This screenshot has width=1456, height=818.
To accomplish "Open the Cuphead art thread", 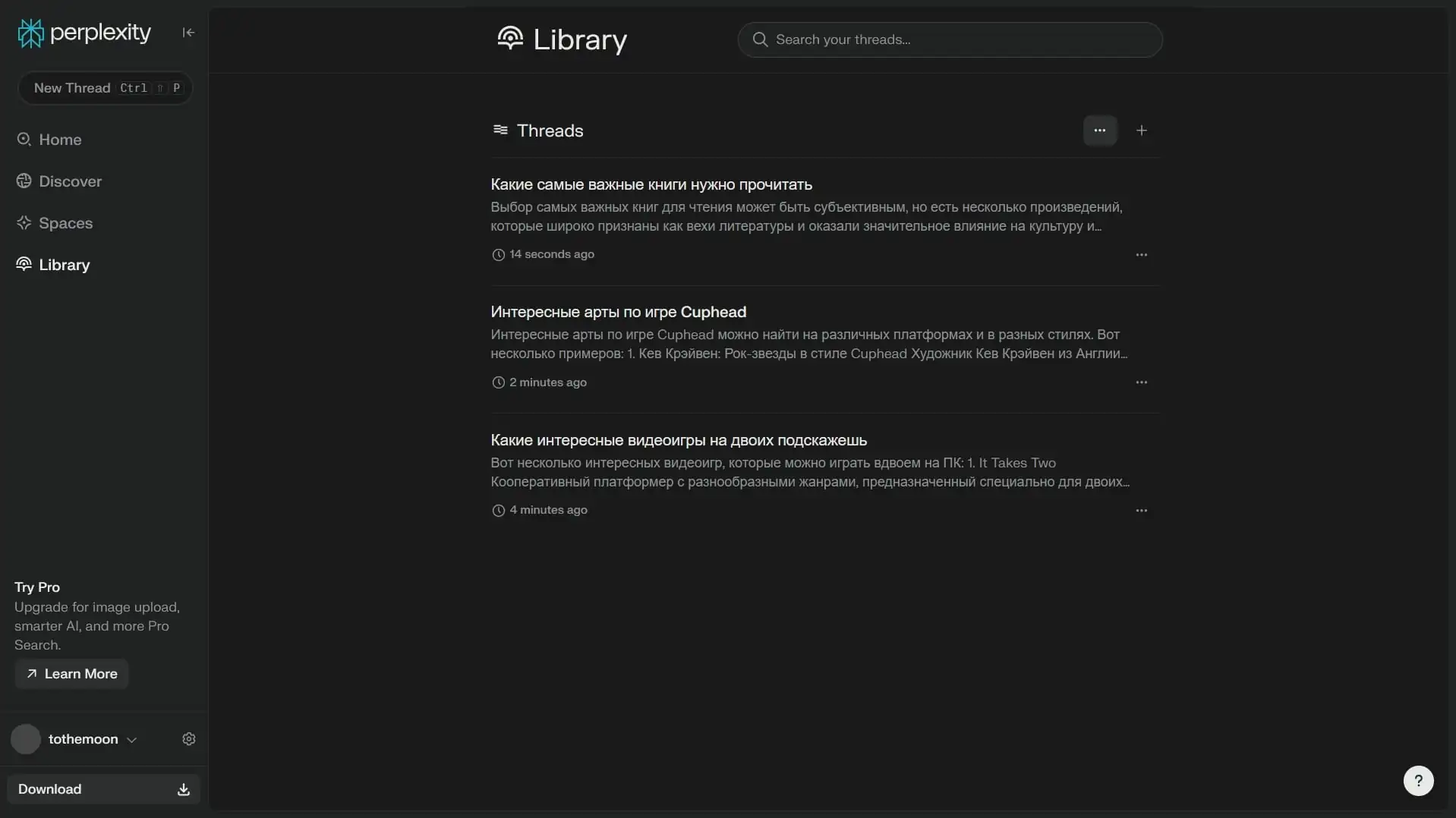I will pos(618,312).
